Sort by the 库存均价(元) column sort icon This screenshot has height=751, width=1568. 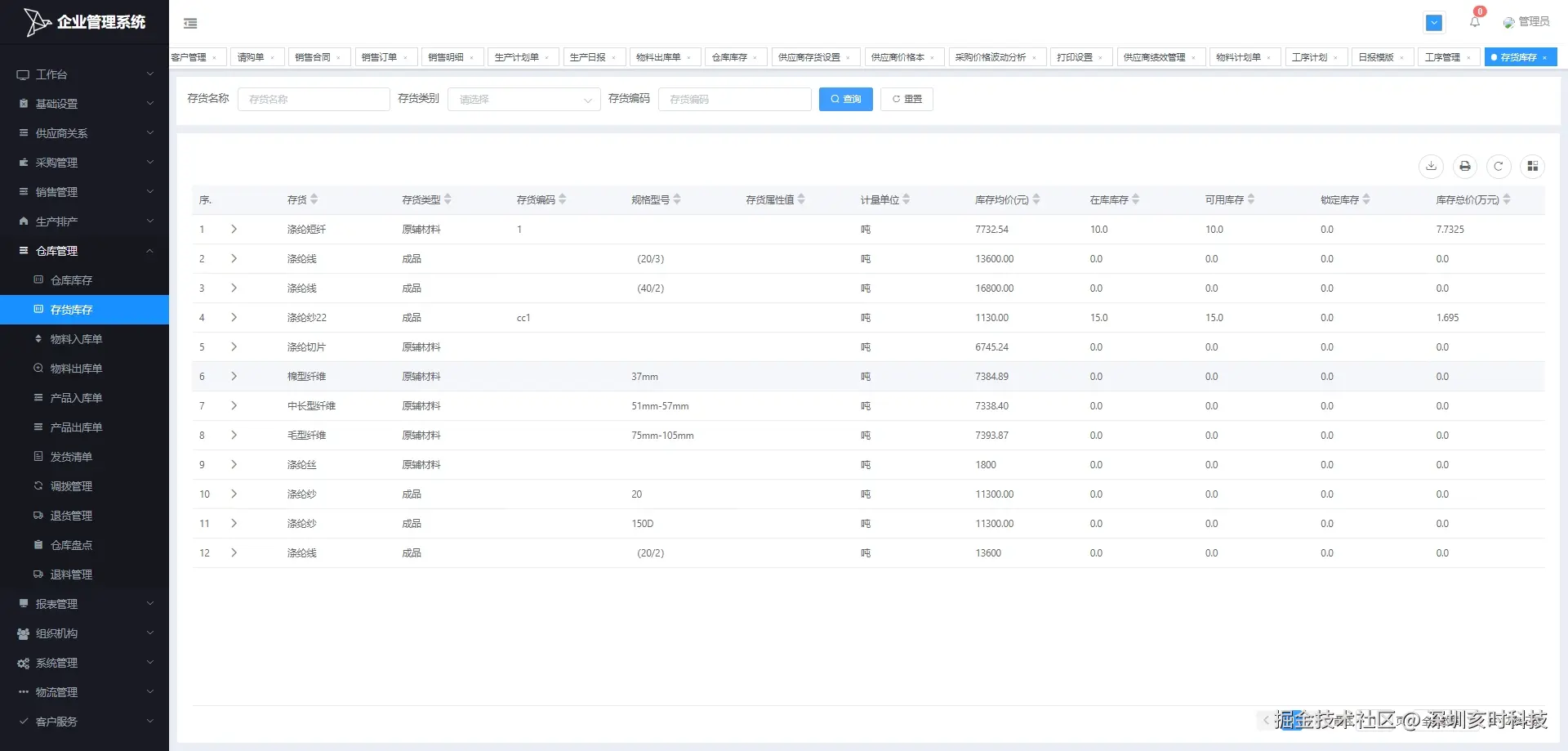(x=1036, y=199)
